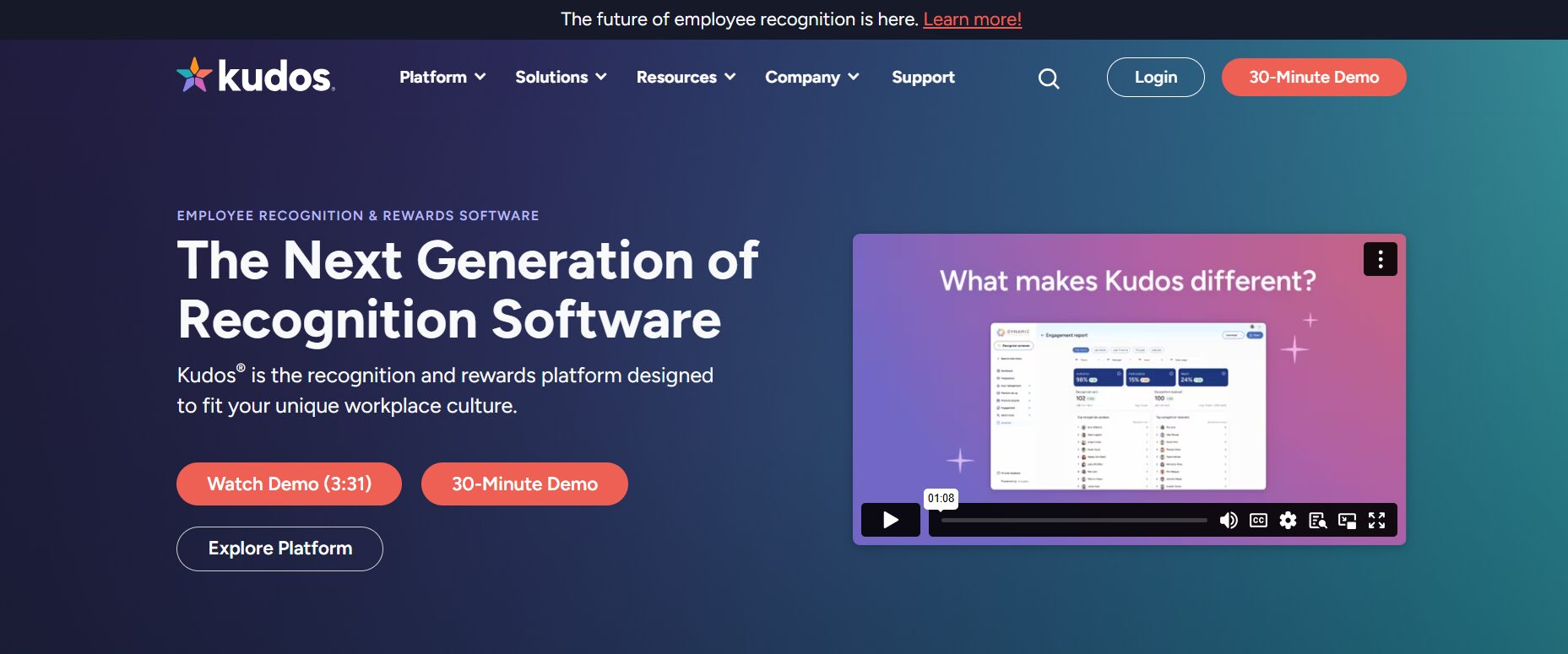Toggle picture-in-picture mode
Viewport: 1568px width, 654px height.
(x=1347, y=521)
